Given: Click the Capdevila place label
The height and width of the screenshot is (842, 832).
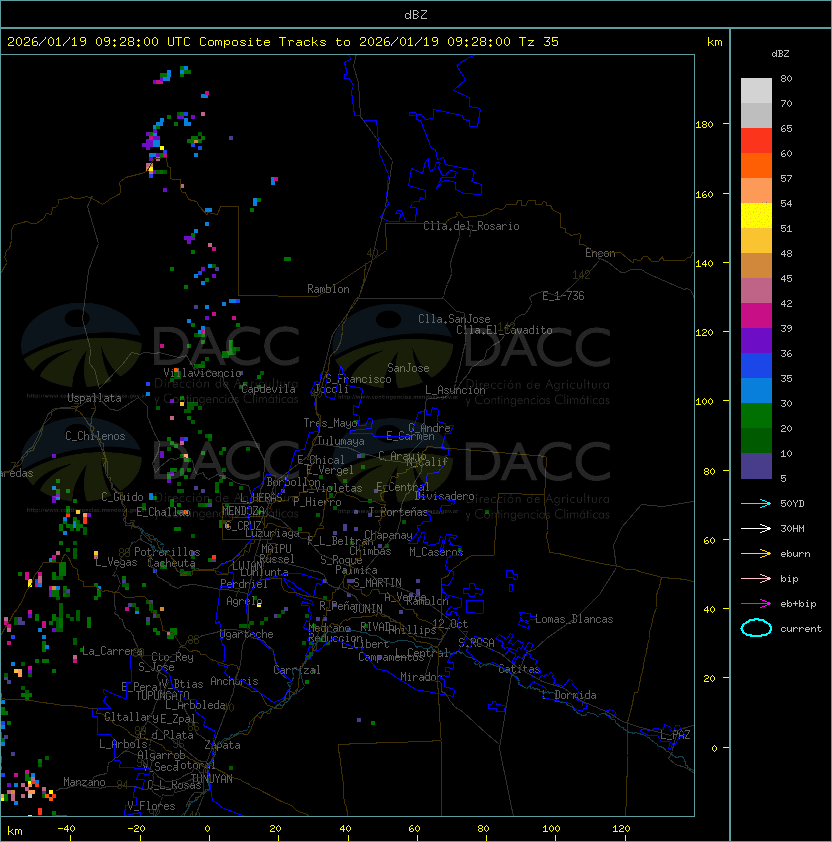Looking at the screenshot, I should pyautogui.click(x=268, y=389).
